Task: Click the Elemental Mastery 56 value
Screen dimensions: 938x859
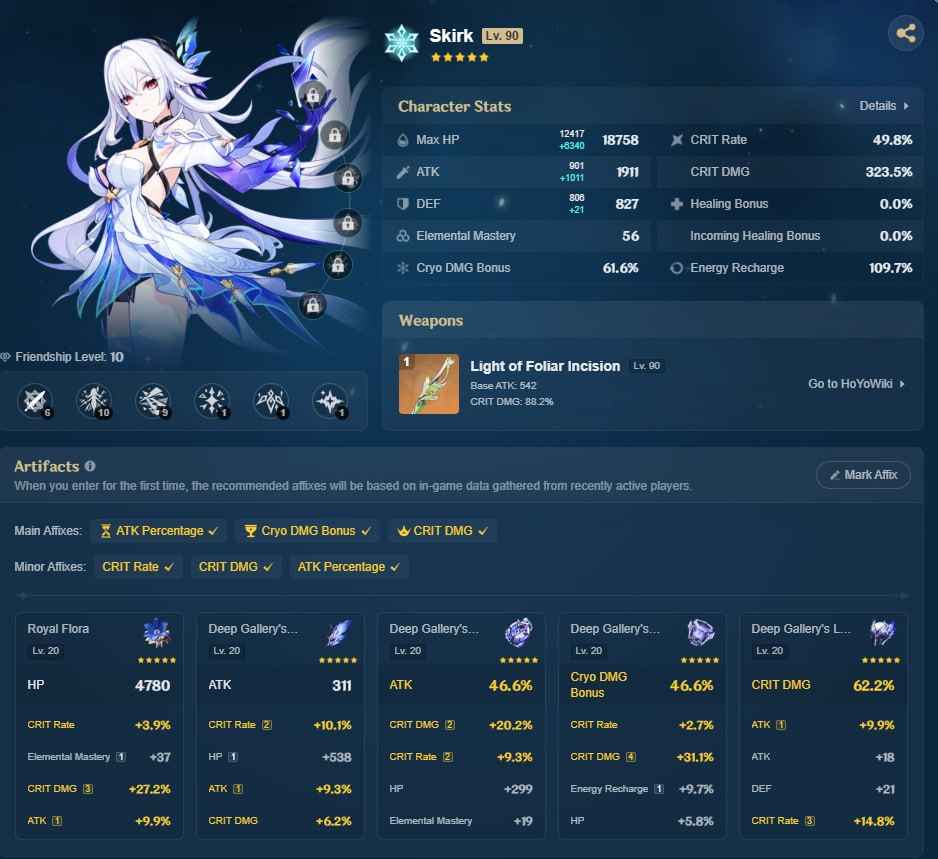Action: [x=631, y=236]
